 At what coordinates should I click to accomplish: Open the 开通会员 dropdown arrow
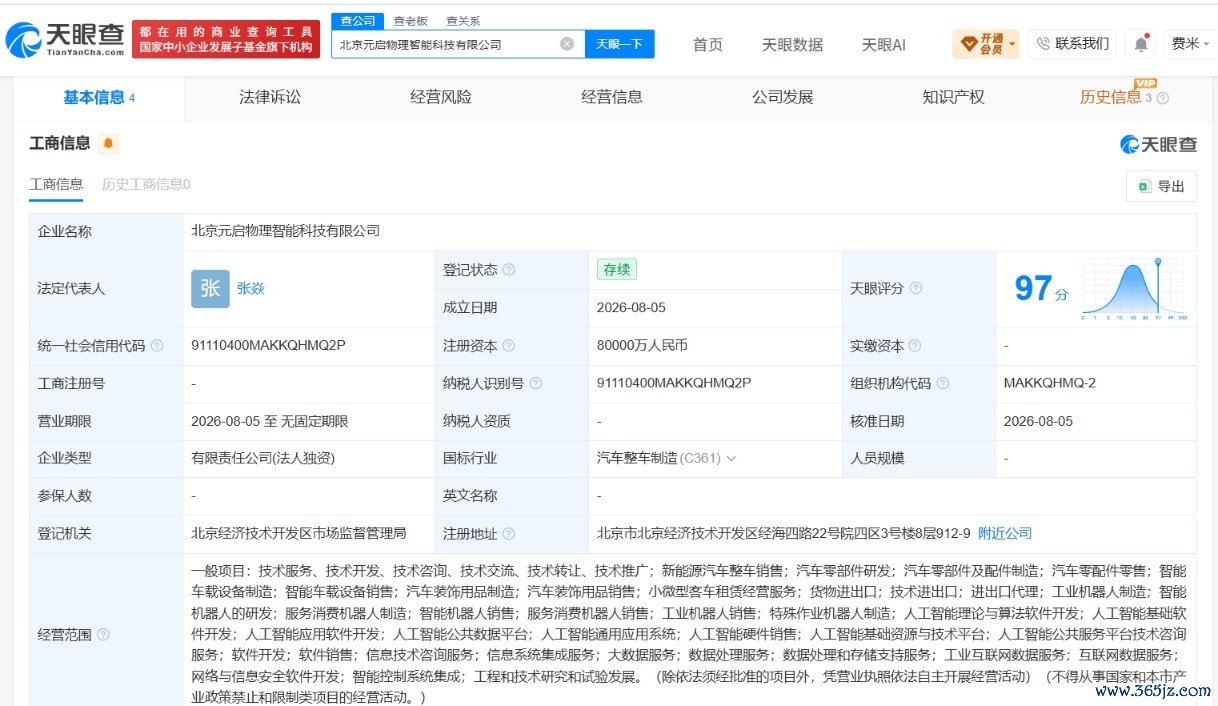coord(1012,44)
